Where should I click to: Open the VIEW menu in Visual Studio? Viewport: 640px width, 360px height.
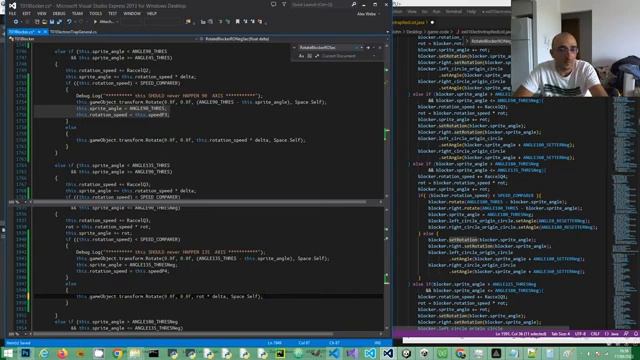pos(42,13)
